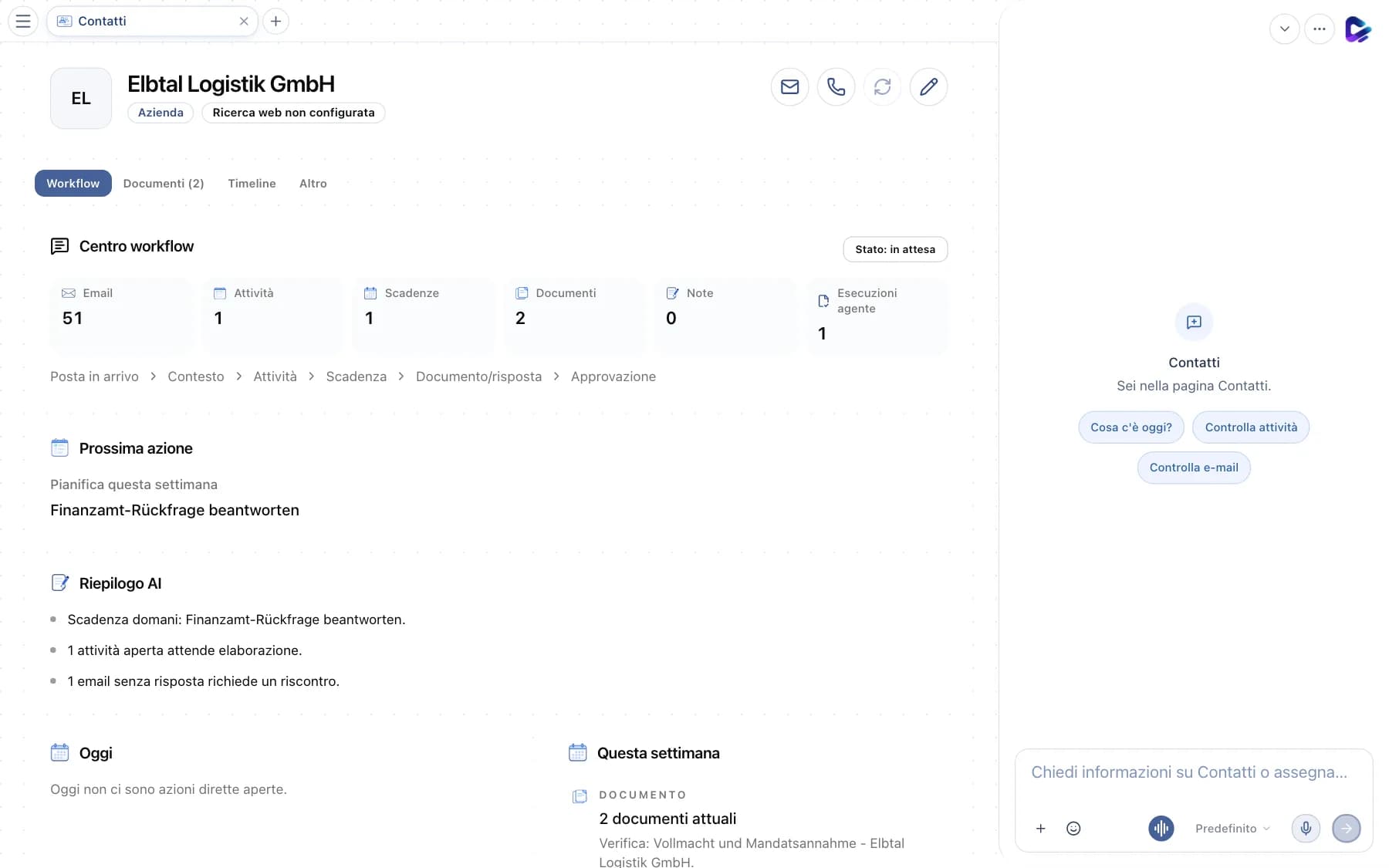This screenshot has height=868, width=1389.
Task: Click Scadenza domani summary line
Action: point(236,620)
